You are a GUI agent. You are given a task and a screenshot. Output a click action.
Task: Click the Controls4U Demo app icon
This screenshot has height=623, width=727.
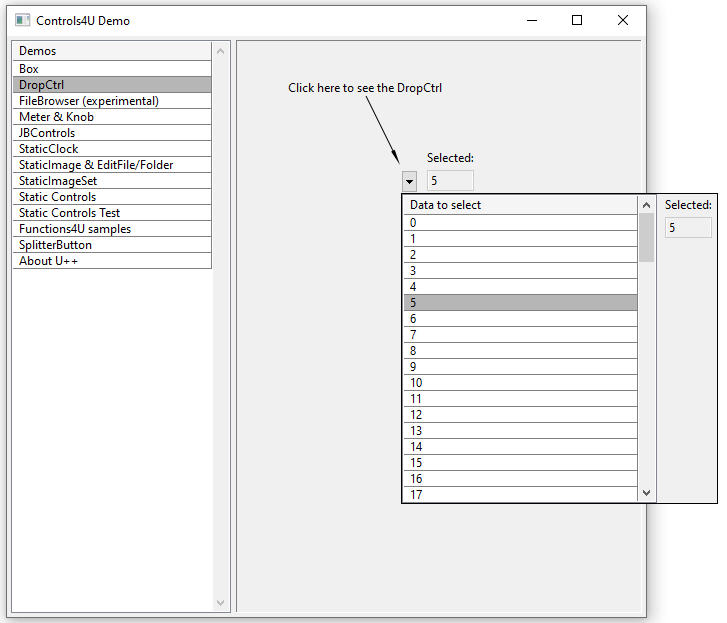pyautogui.click(x=23, y=20)
